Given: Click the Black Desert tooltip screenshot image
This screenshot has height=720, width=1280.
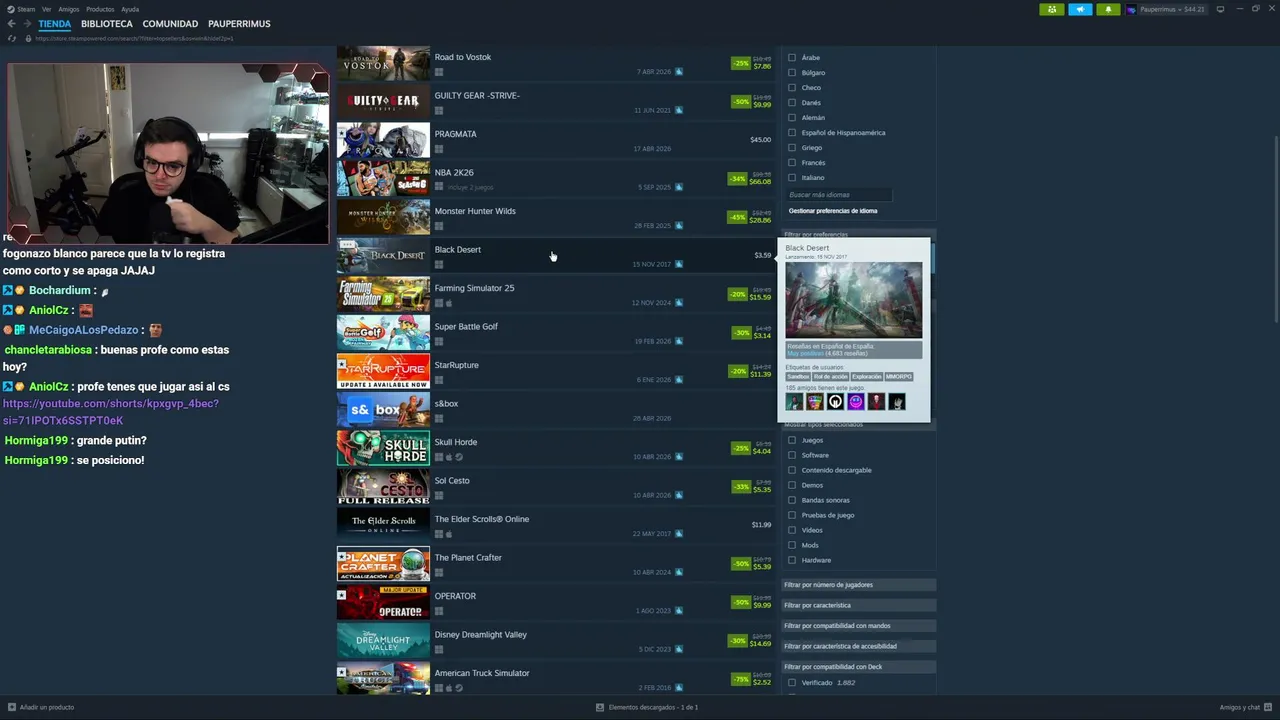Looking at the screenshot, I should click(854, 300).
